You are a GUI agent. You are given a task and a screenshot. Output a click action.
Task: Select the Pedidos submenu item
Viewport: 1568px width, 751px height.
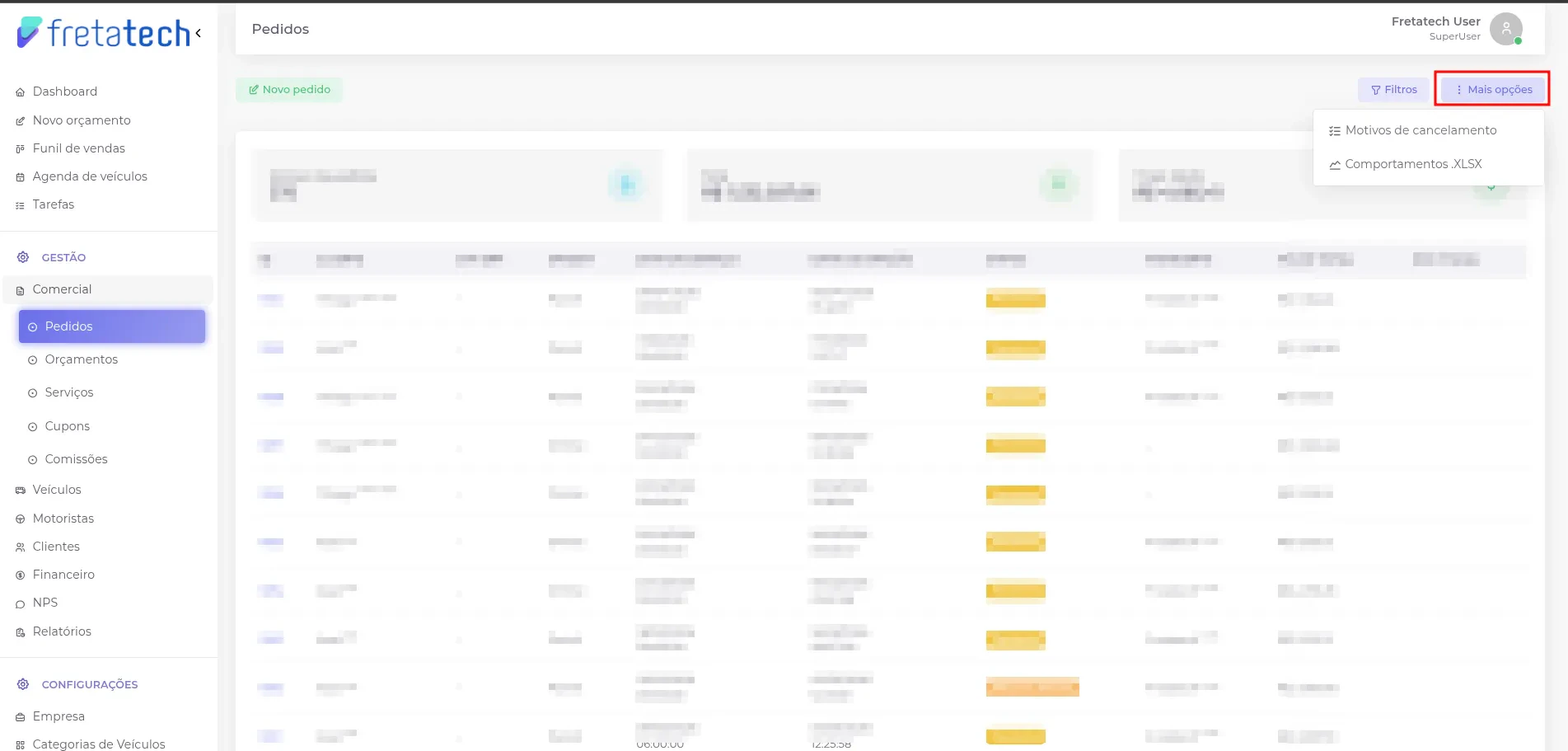click(x=112, y=326)
